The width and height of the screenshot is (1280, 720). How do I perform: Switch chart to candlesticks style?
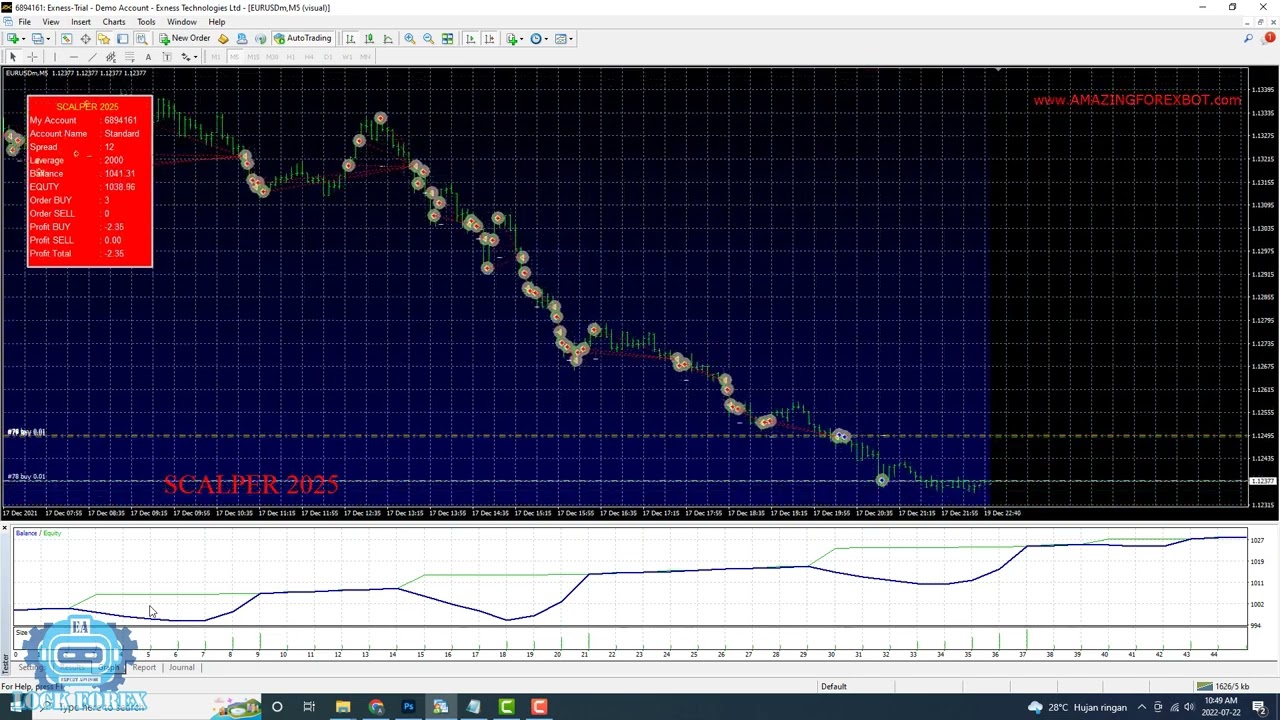click(x=369, y=38)
